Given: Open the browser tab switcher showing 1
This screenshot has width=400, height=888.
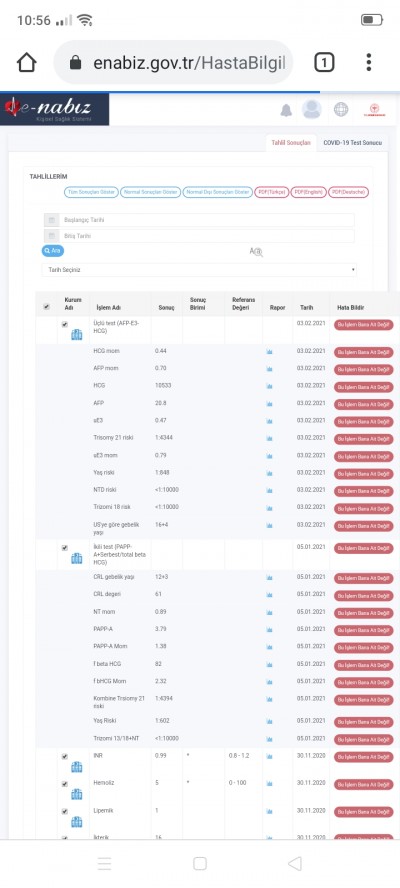Looking at the screenshot, I should (324, 62).
